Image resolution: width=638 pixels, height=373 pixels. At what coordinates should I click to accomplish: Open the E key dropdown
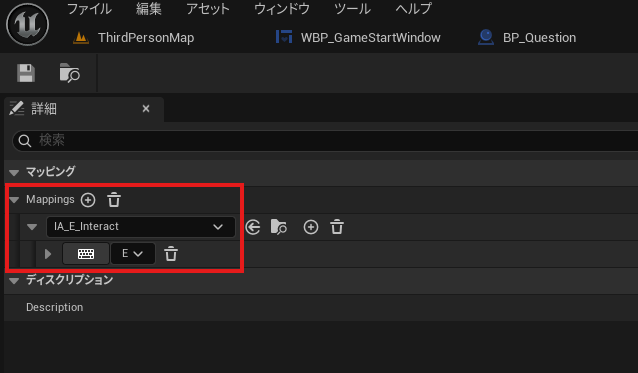133,254
